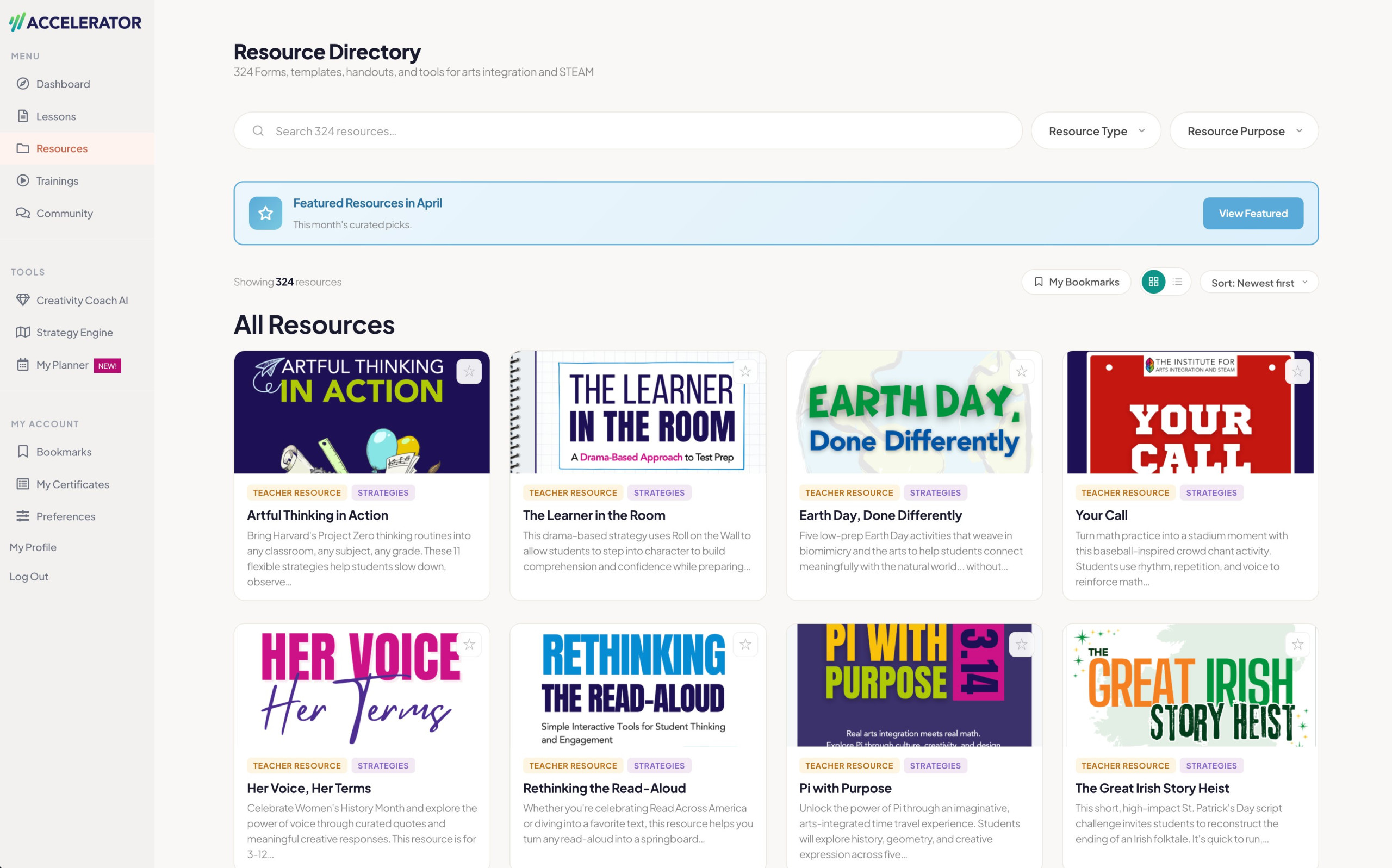Open Community menu item
Viewport: 1392px width, 868px height.
pos(77,213)
